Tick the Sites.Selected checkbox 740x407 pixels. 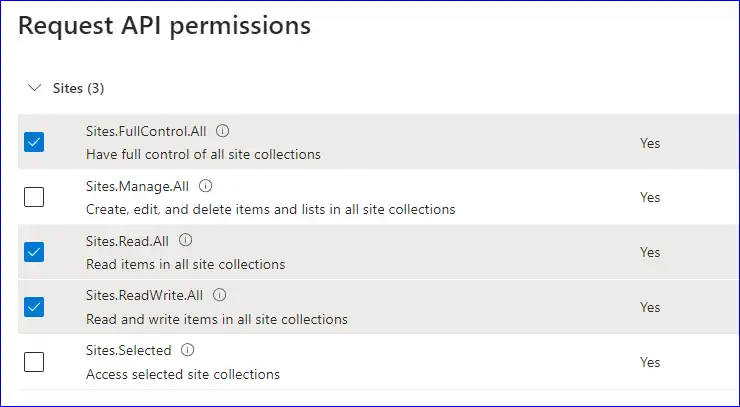click(34, 362)
